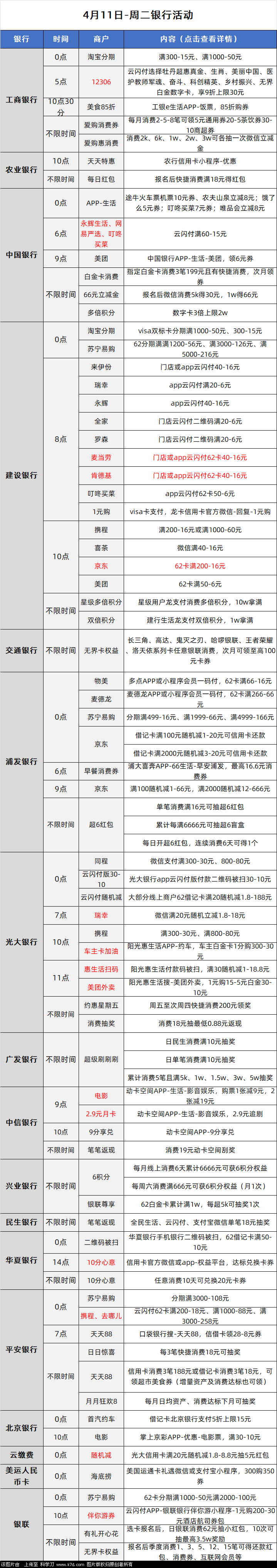The width and height of the screenshot is (277, 1568).
Task: Select the 工商银行 bank cell
Action: coord(21,100)
